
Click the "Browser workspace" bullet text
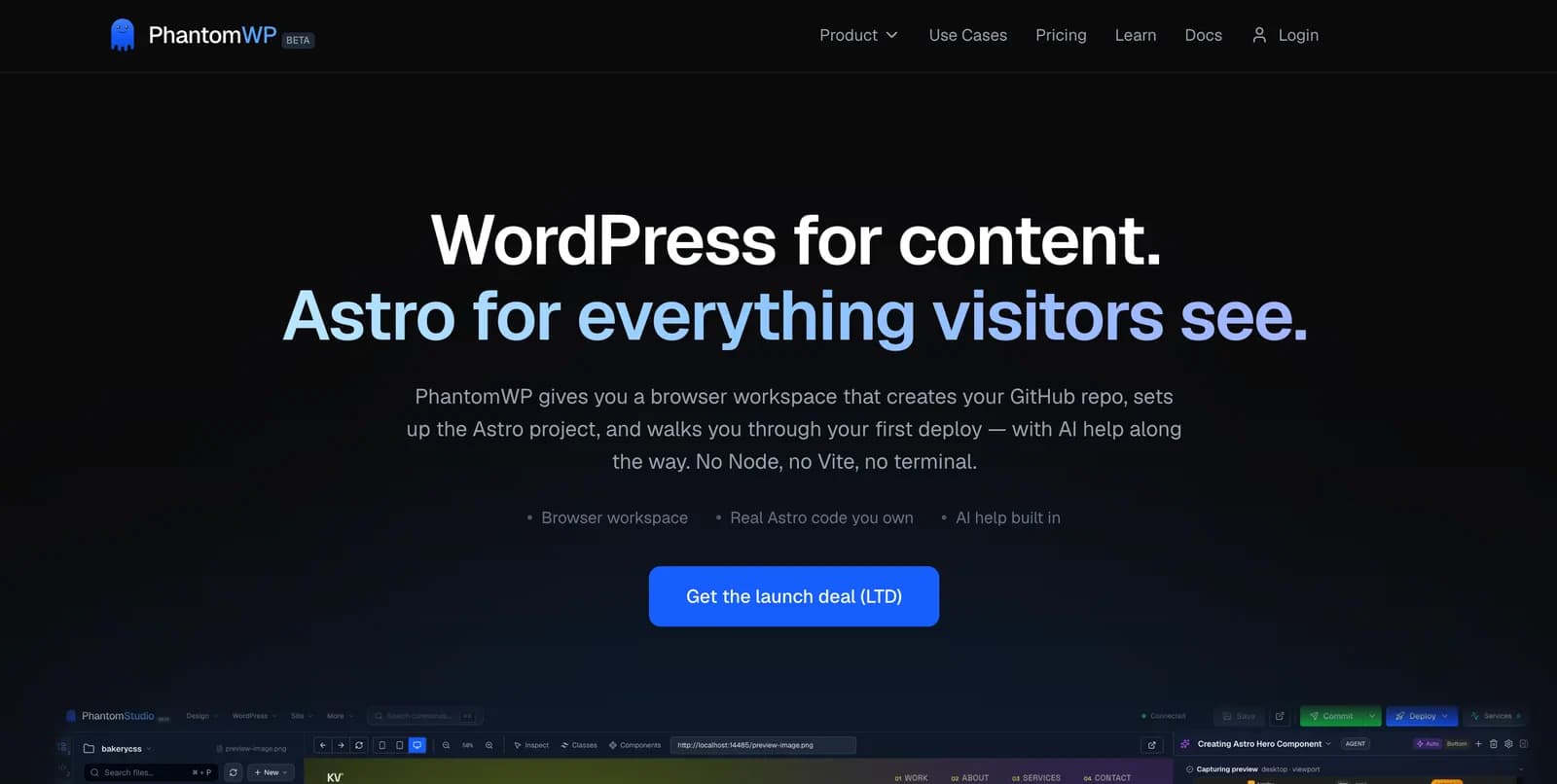click(x=614, y=517)
